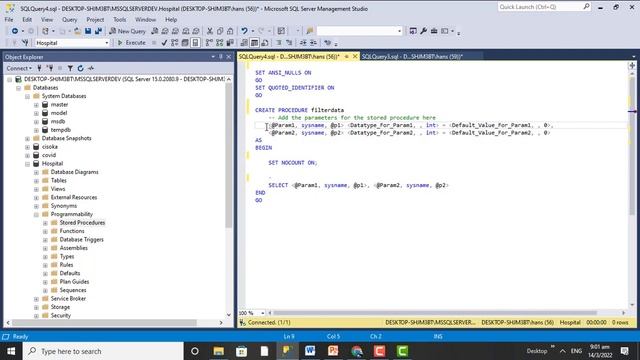Expand the Functions folder
Image resolution: width=640 pixels, height=360 pixels.
[x=45, y=231]
